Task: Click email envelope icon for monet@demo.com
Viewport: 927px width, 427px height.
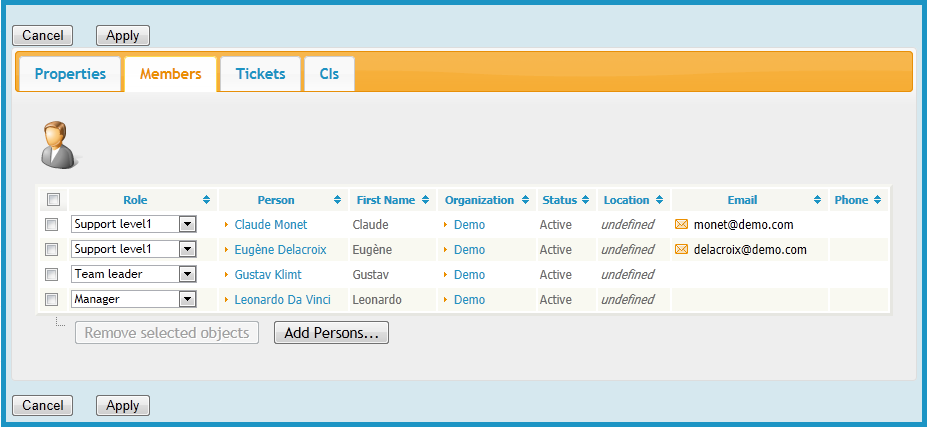Action: 682,225
